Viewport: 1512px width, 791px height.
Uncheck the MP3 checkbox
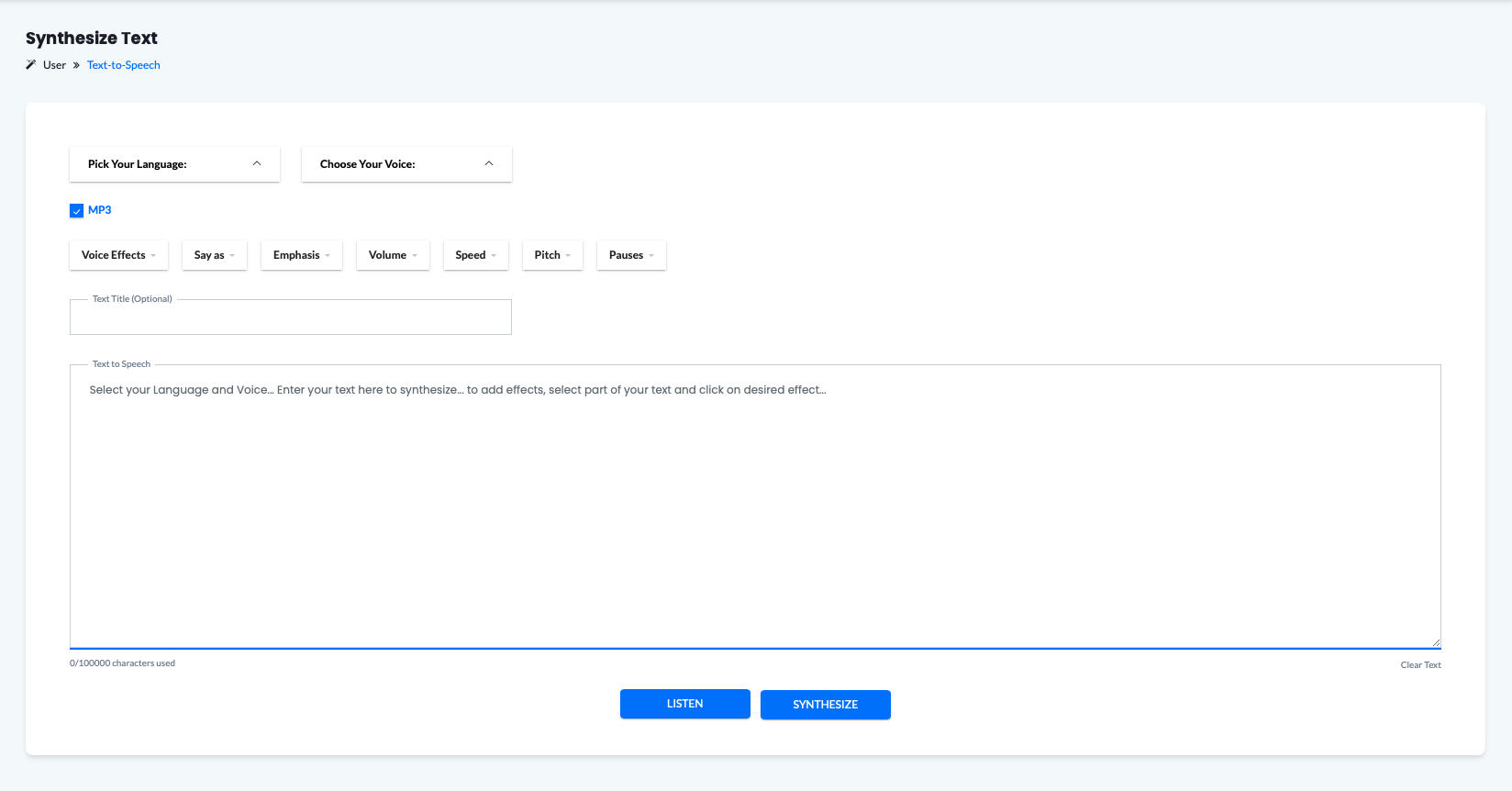tap(77, 211)
